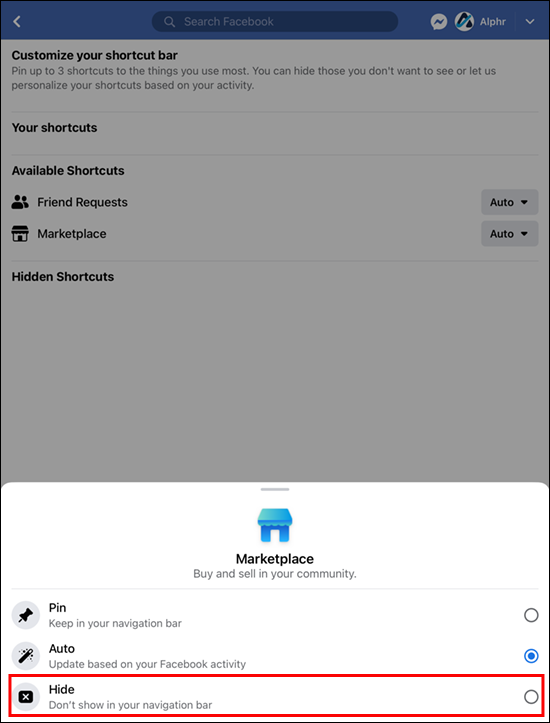Click the Marketplace store icon in list

coord(20,234)
